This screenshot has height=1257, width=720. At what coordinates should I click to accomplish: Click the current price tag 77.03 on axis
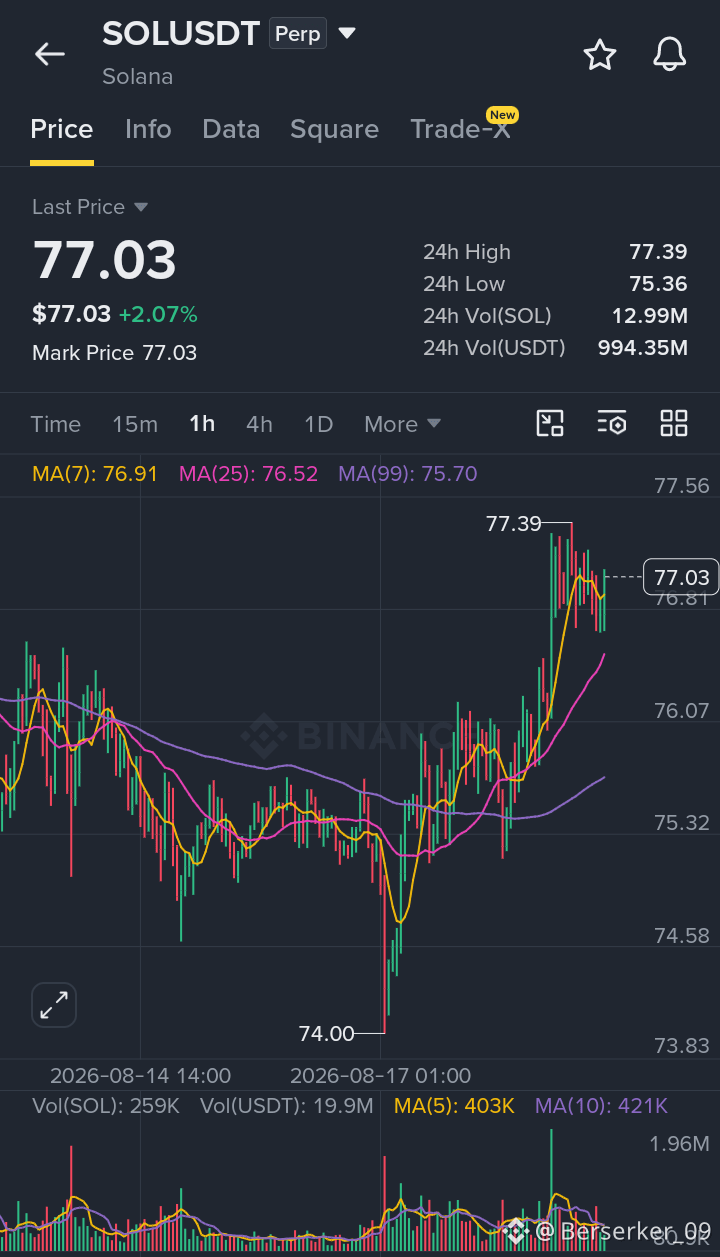pos(681,577)
